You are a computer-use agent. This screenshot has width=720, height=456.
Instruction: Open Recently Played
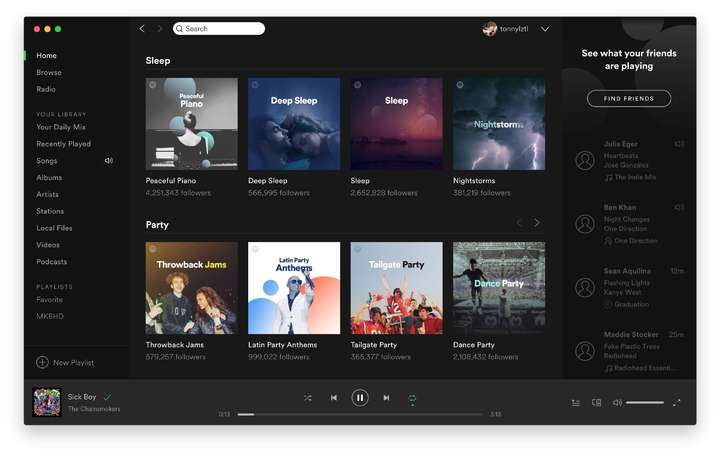[63, 144]
